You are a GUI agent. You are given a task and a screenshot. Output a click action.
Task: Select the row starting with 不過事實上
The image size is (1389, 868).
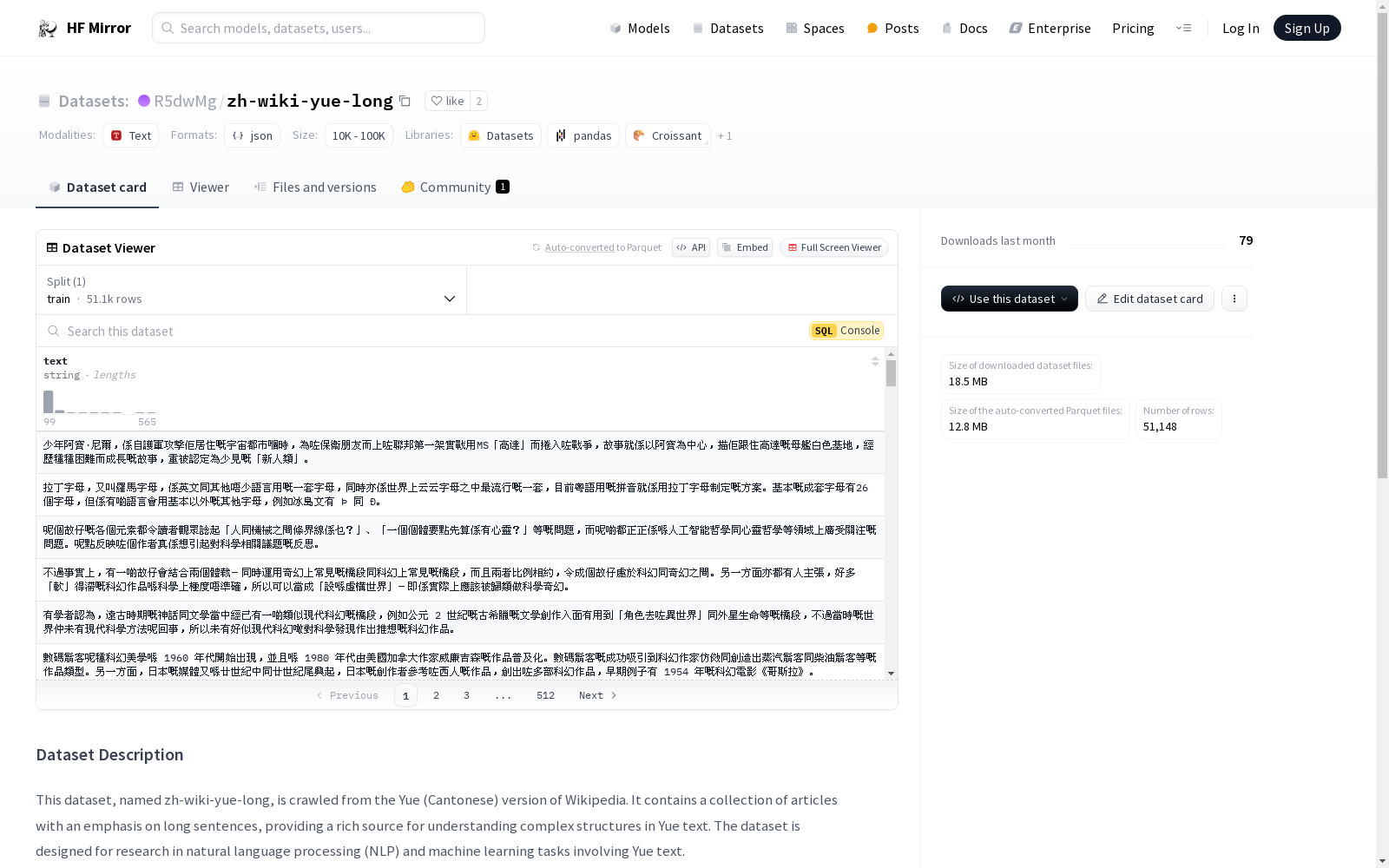(x=460, y=580)
